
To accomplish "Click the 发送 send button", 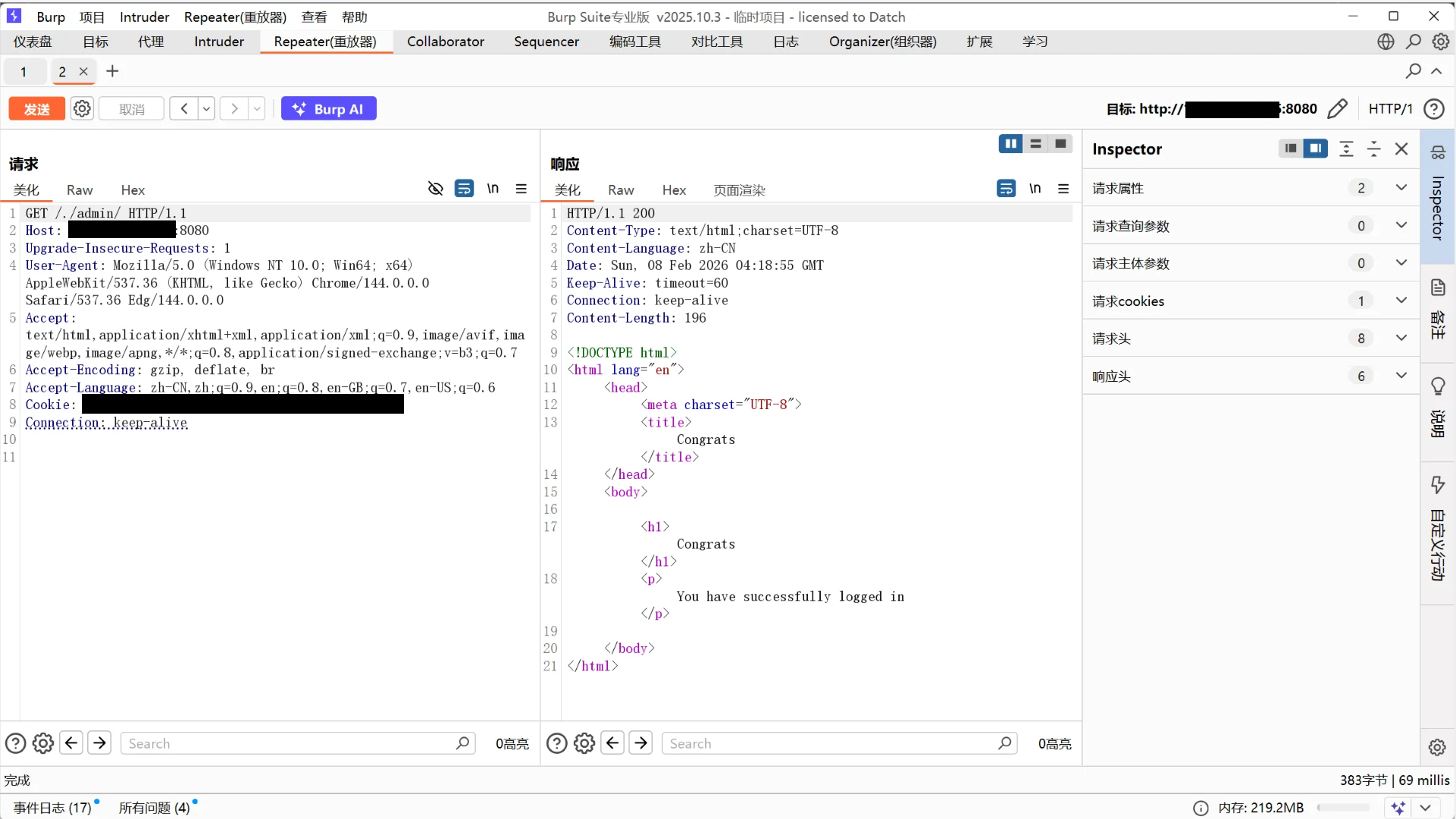I will [36, 109].
